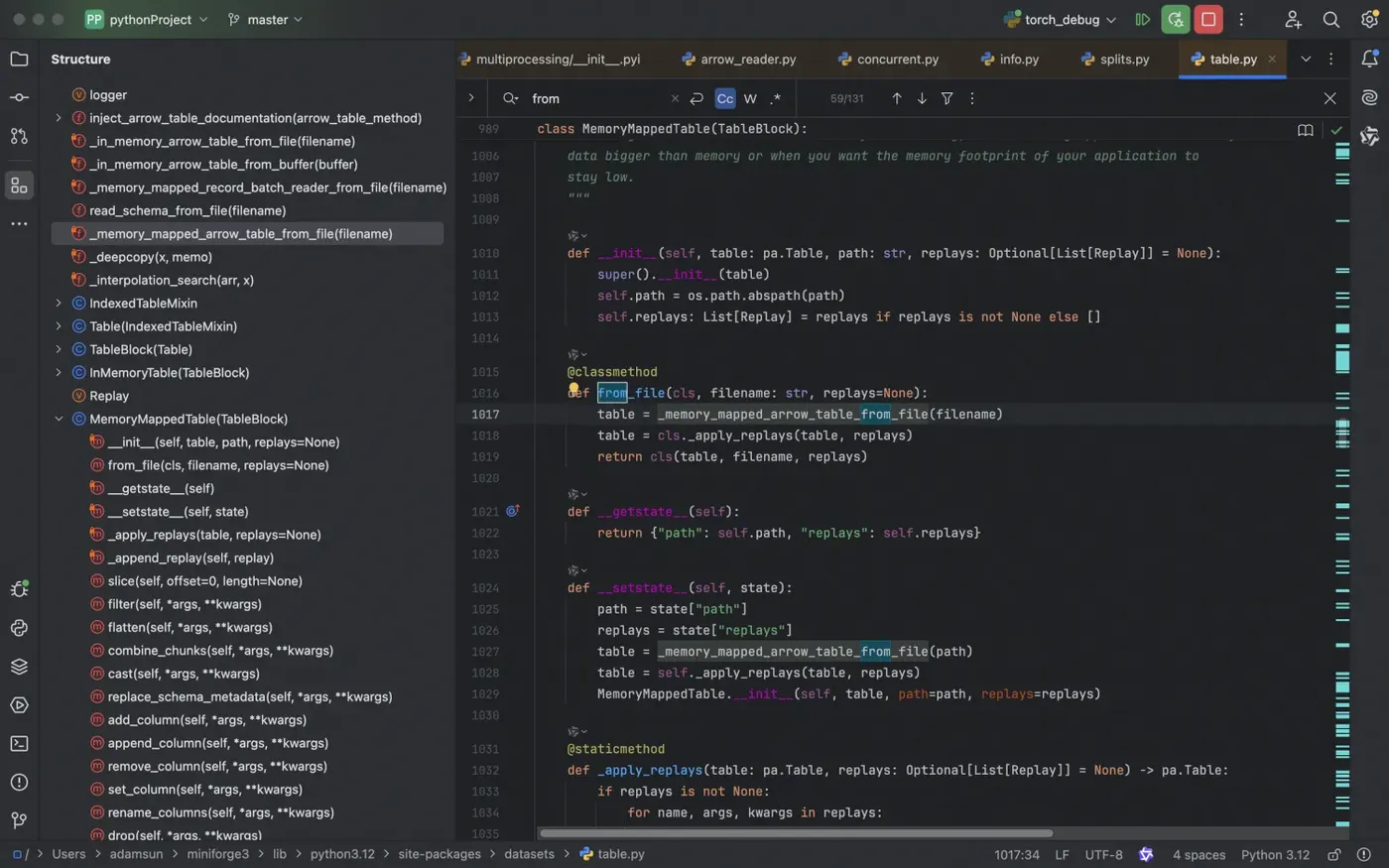Open torch_debug run configuration dropdown
Image resolution: width=1389 pixels, height=868 pixels.
(x=1060, y=19)
